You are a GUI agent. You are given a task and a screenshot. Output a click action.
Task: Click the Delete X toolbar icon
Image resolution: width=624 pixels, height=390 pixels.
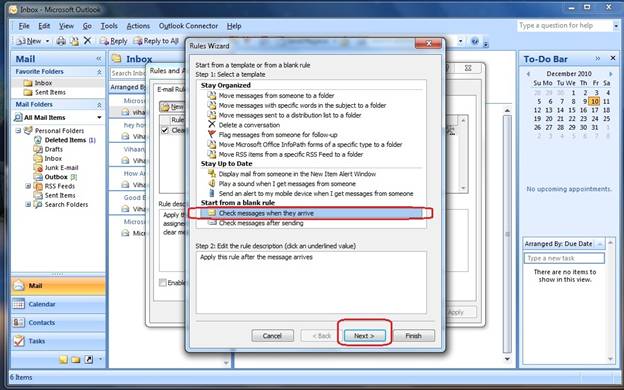pos(88,41)
